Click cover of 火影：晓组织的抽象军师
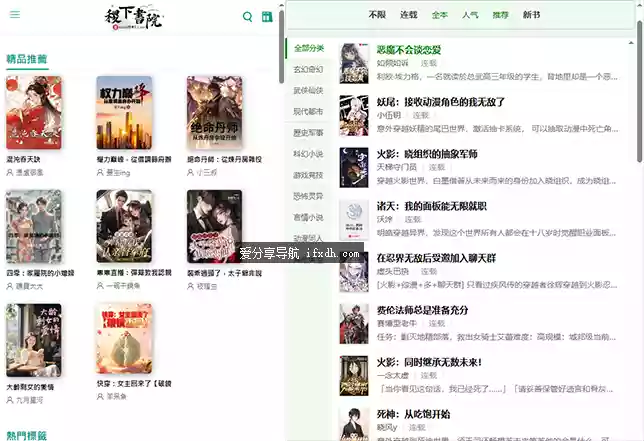The image size is (644, 441). click(x=354, y=168)
